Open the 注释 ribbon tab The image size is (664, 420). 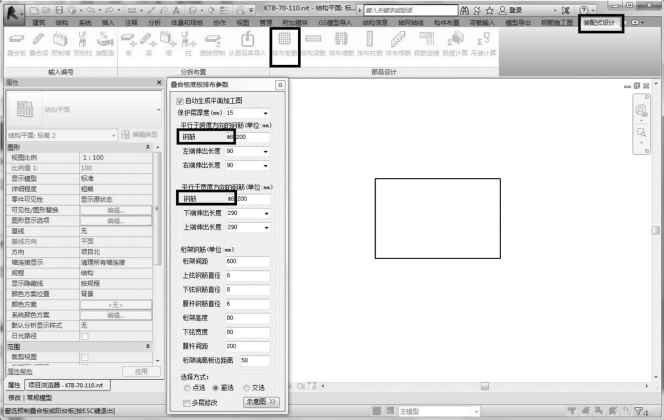click(131, 23)
